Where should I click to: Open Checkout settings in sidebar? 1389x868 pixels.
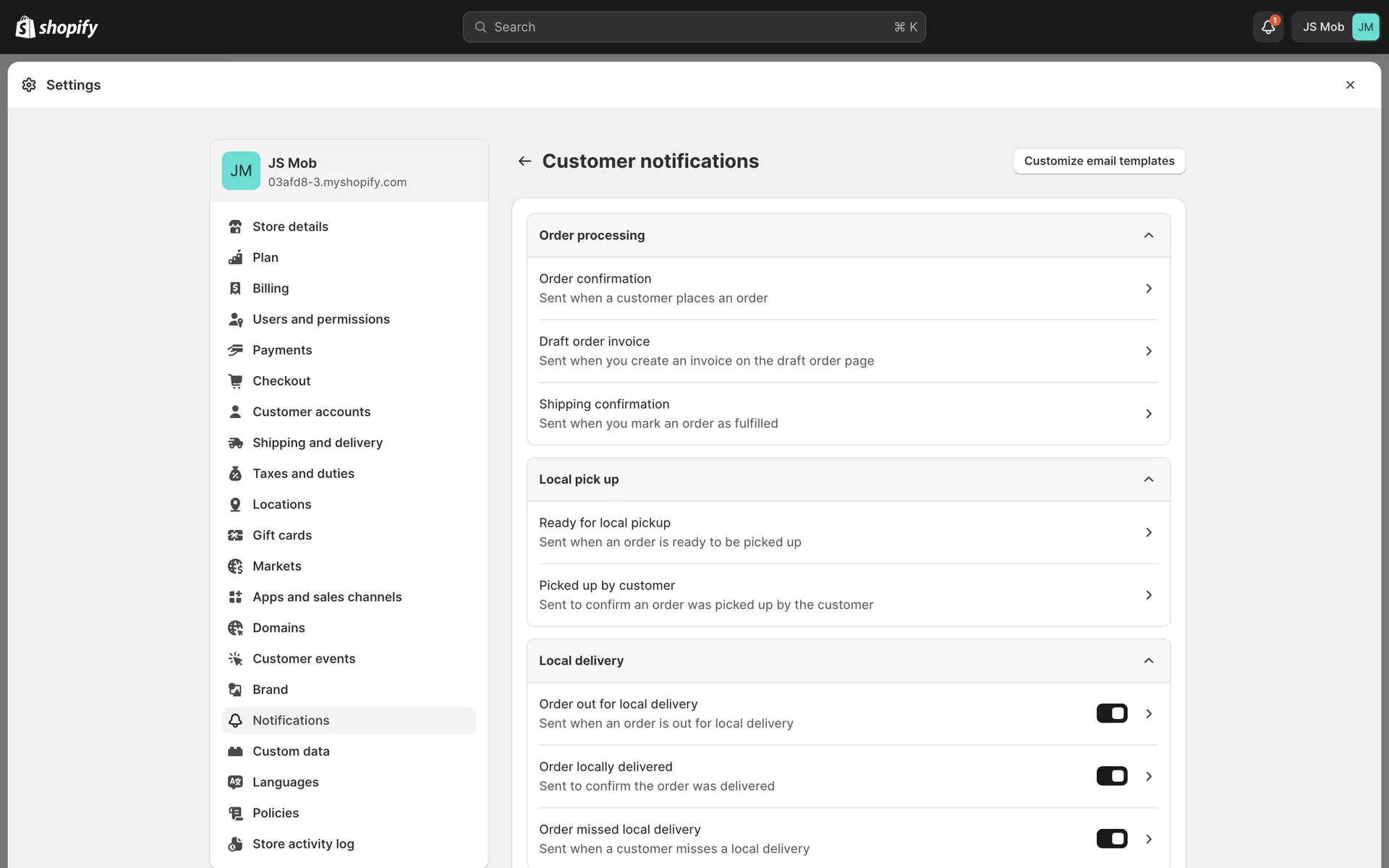[x=281, y=381]
